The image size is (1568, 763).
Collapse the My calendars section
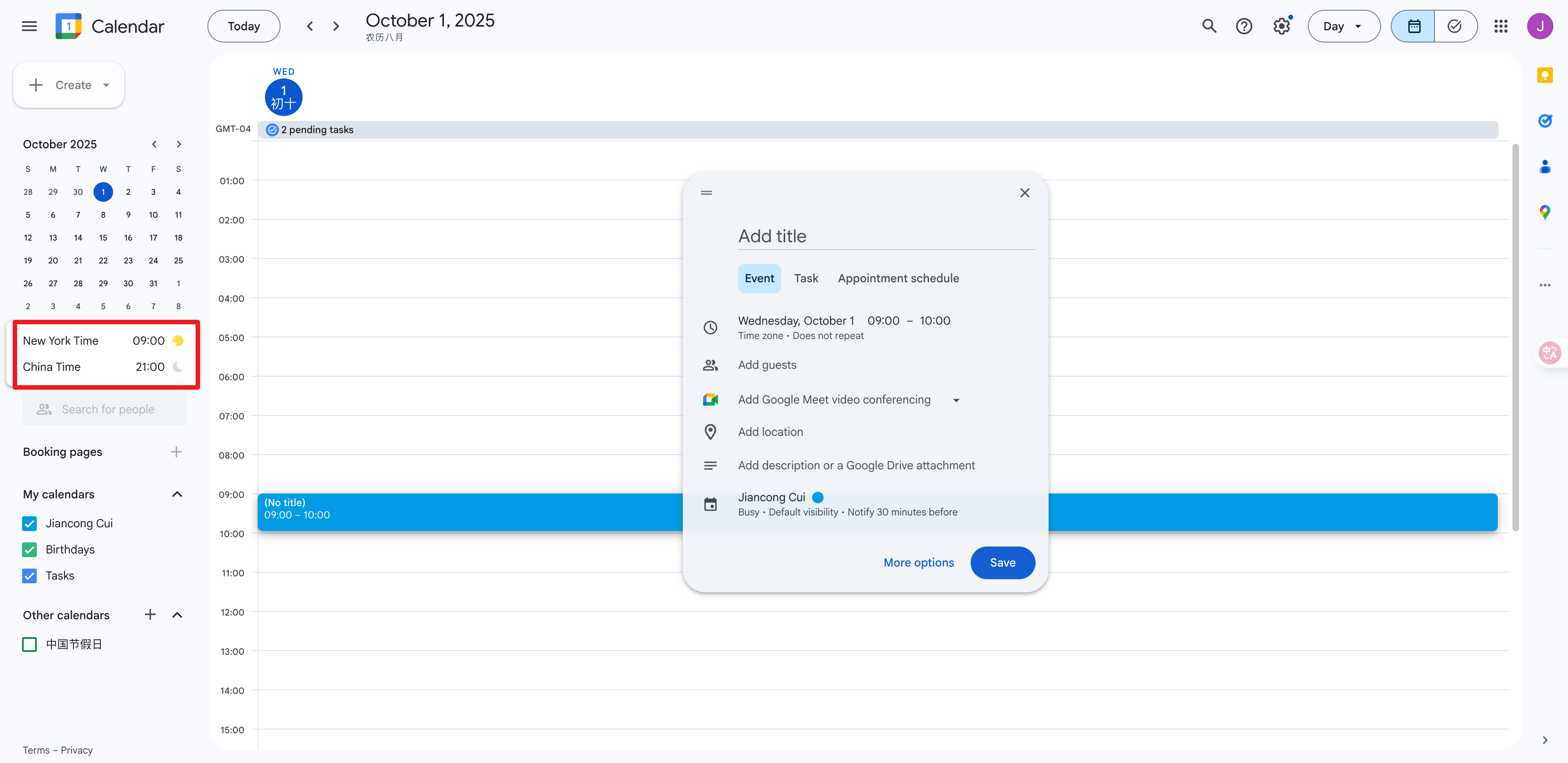point(177,494)
